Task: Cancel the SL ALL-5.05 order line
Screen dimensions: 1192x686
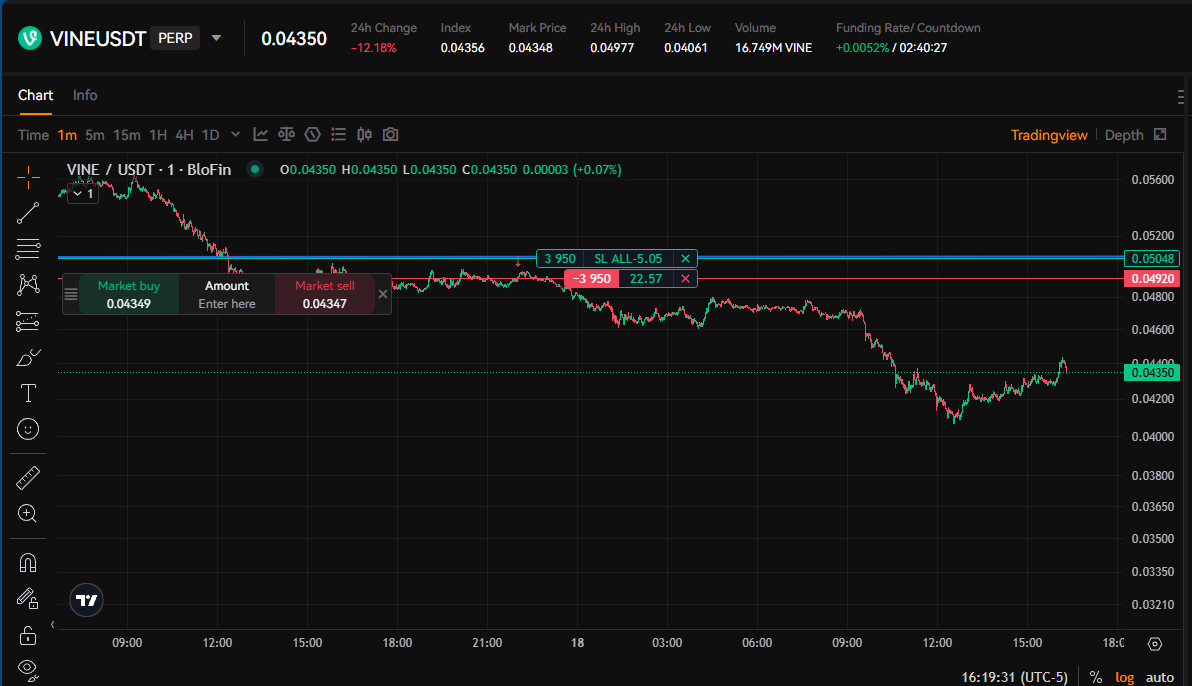Action: click(x=685, y=259)
